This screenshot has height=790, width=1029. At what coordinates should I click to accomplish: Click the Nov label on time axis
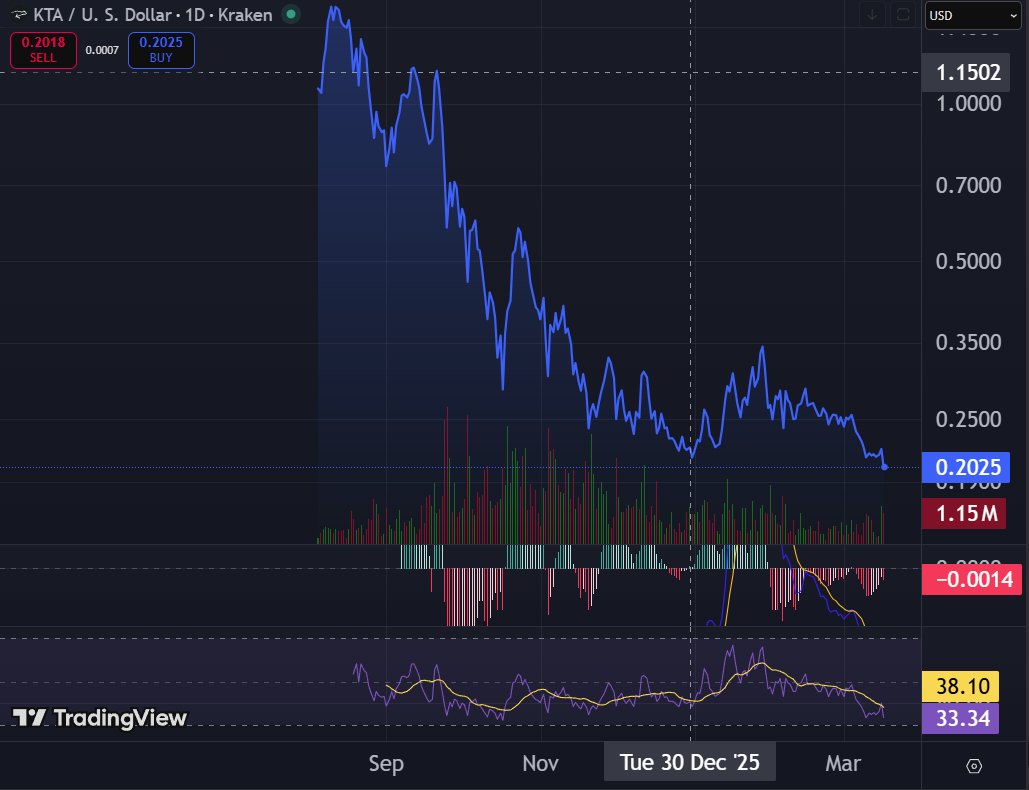point(540,763)
